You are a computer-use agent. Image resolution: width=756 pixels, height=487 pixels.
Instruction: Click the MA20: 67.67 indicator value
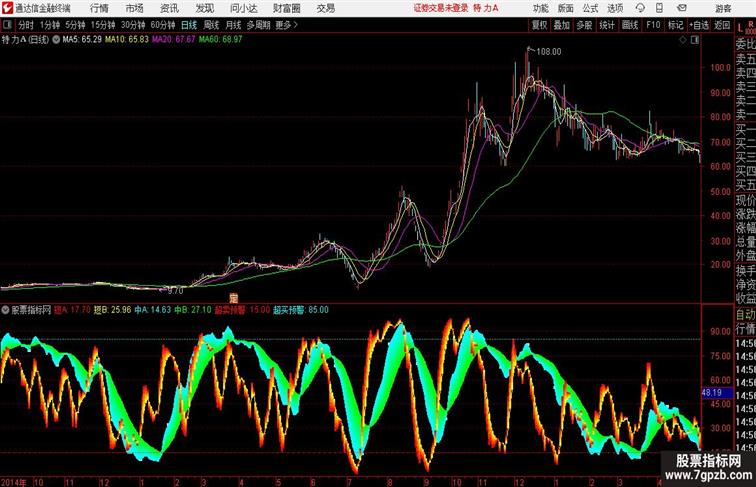(x=174, y=40)
